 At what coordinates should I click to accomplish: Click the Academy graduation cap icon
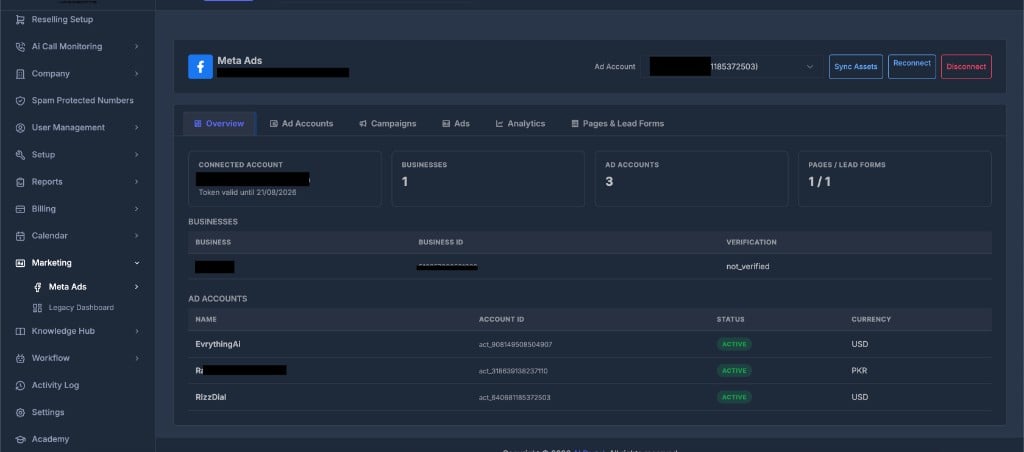tap(20, 440)
